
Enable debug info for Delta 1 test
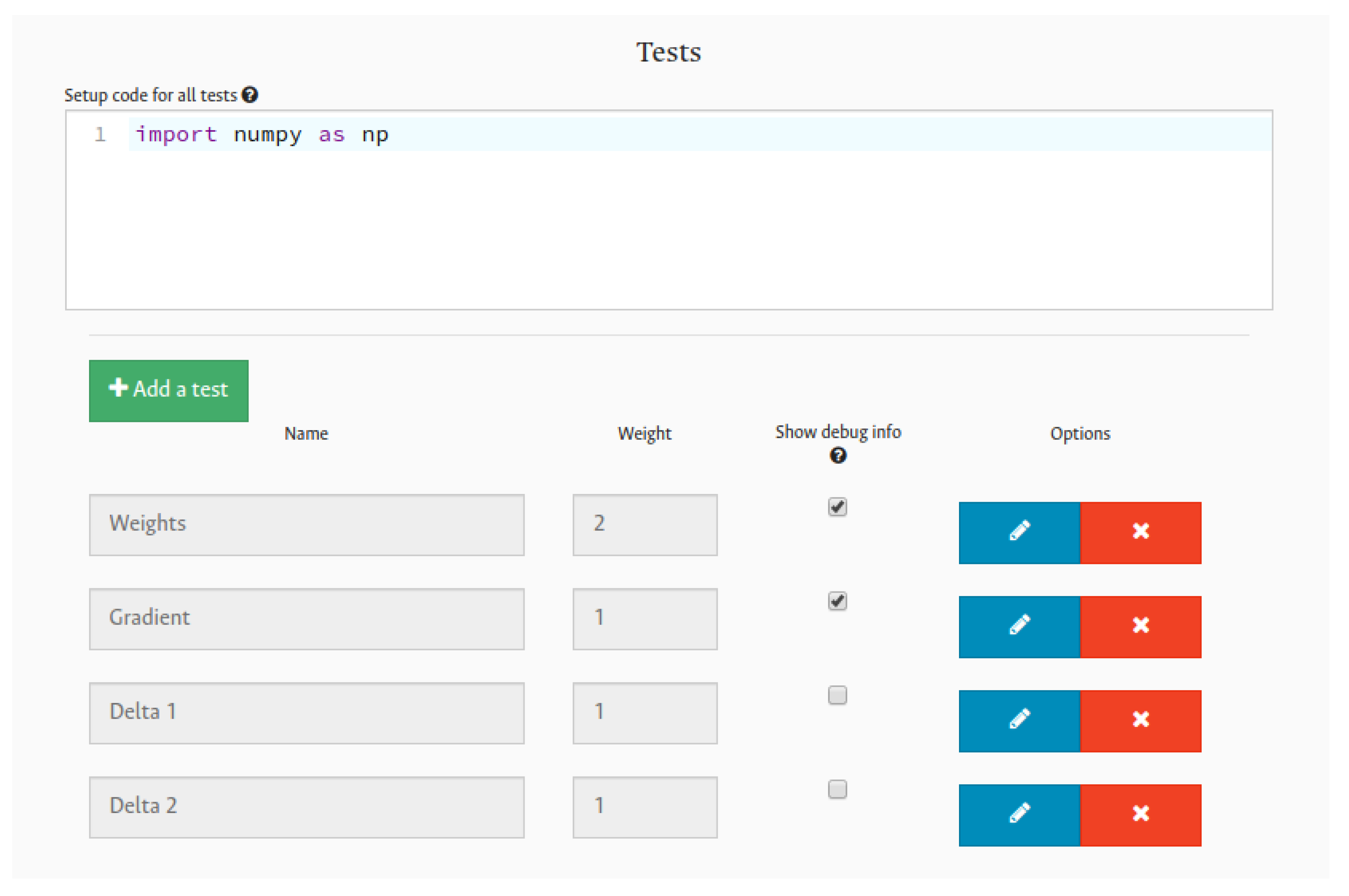(x=837, y=695)
